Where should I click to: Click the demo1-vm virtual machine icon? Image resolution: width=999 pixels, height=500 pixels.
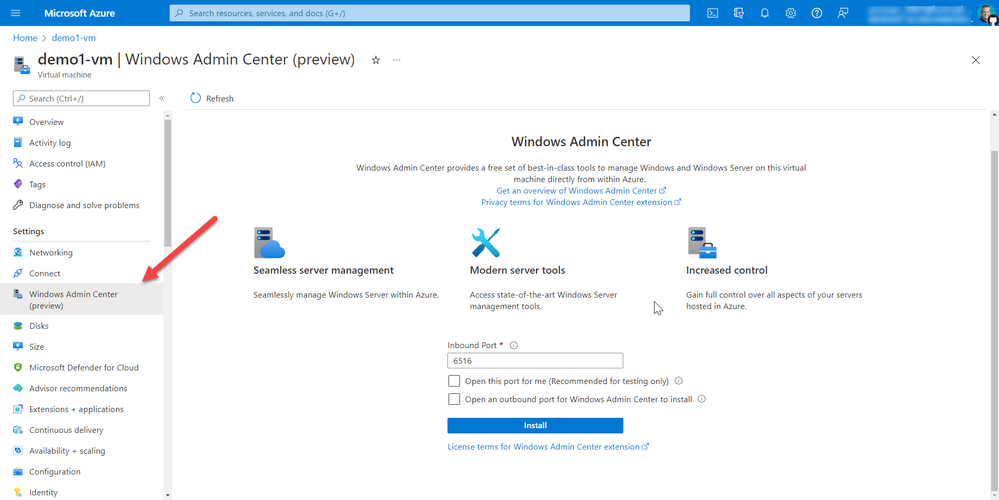(x=22, y=65)
